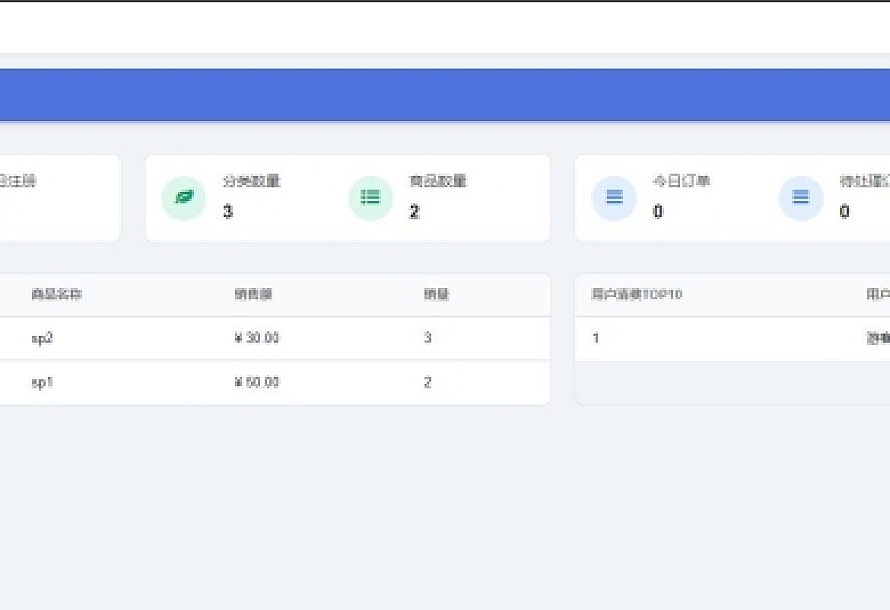Click the 今日订单 zero value
This screenshot has width=890, height=610.
[658, 212]
